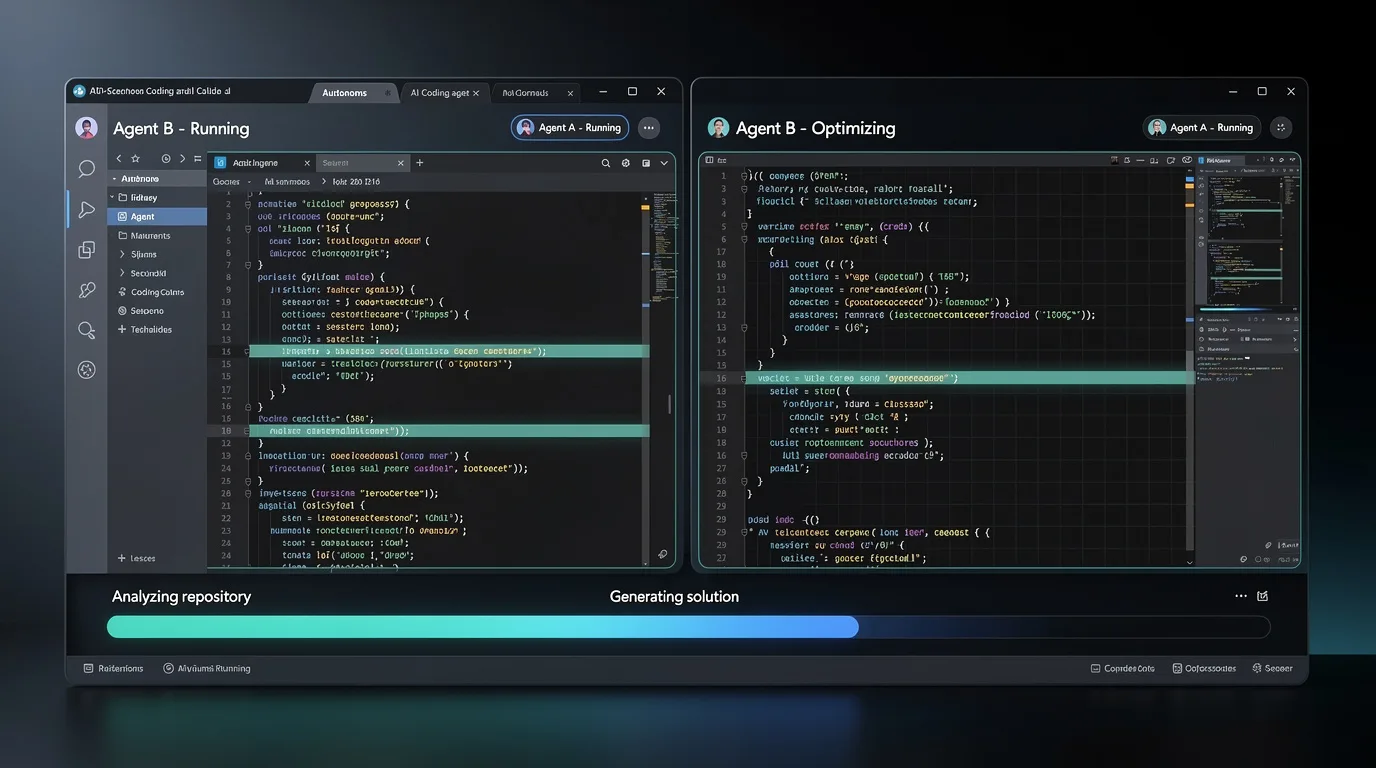The width and height of the screenshot is (1376, 768).
Task: Open the magnifier search icon in left activity bar
Action: tap(87, 330)
